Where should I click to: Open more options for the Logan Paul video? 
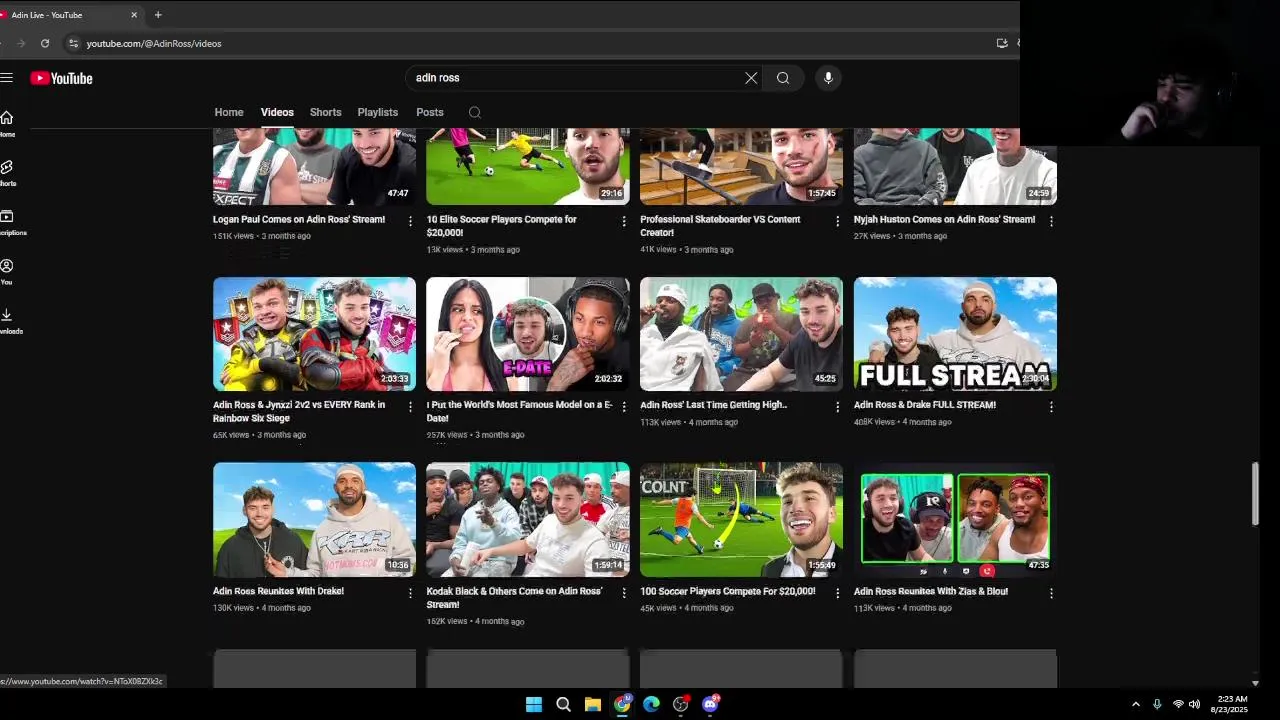pyautogui.click(x=410, y=221)
